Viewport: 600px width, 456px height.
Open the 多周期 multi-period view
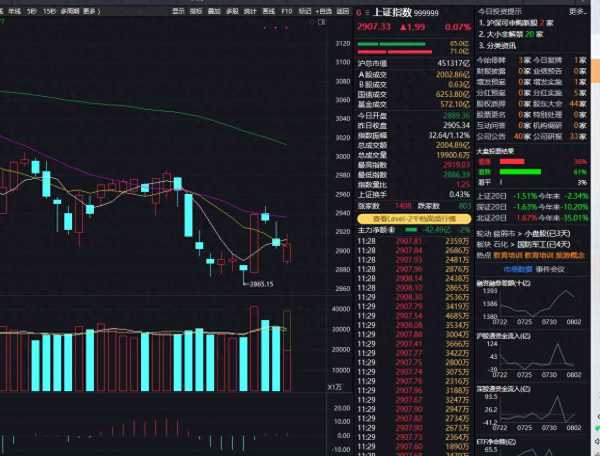(x=70, y=11)
